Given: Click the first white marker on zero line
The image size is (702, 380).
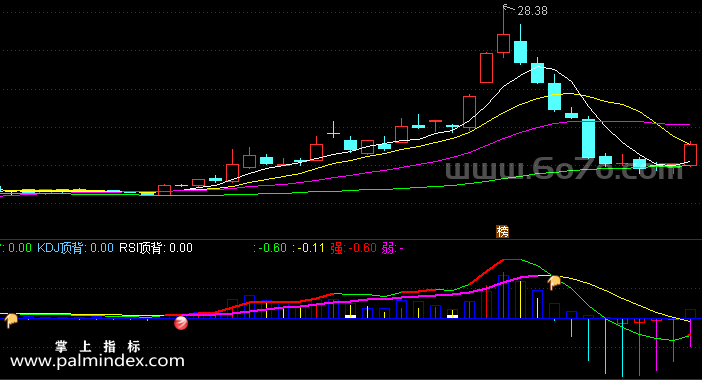Looking at the screenshot, I should click(350, 316).
